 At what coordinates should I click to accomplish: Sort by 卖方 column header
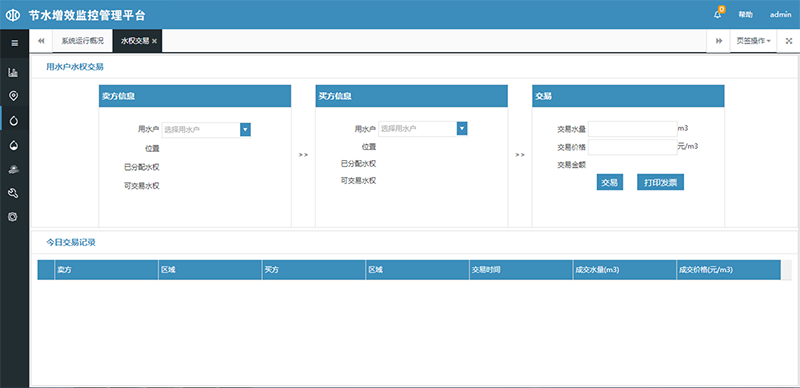[106, 270]
